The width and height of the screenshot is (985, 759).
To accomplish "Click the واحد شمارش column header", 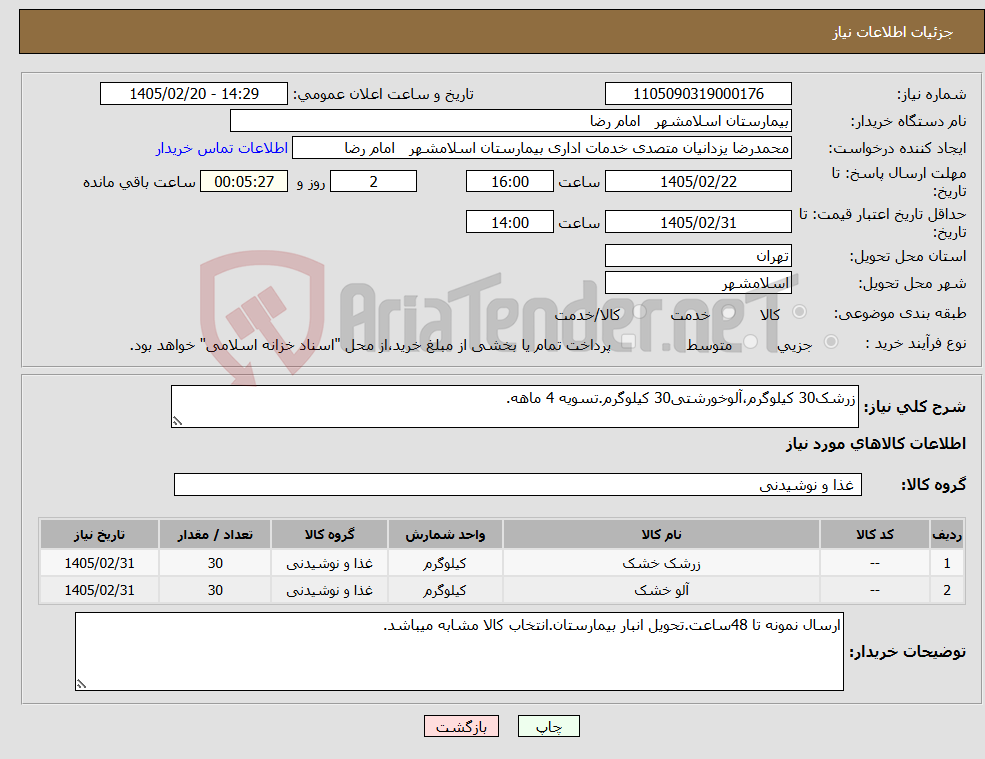I will (445, 534).
